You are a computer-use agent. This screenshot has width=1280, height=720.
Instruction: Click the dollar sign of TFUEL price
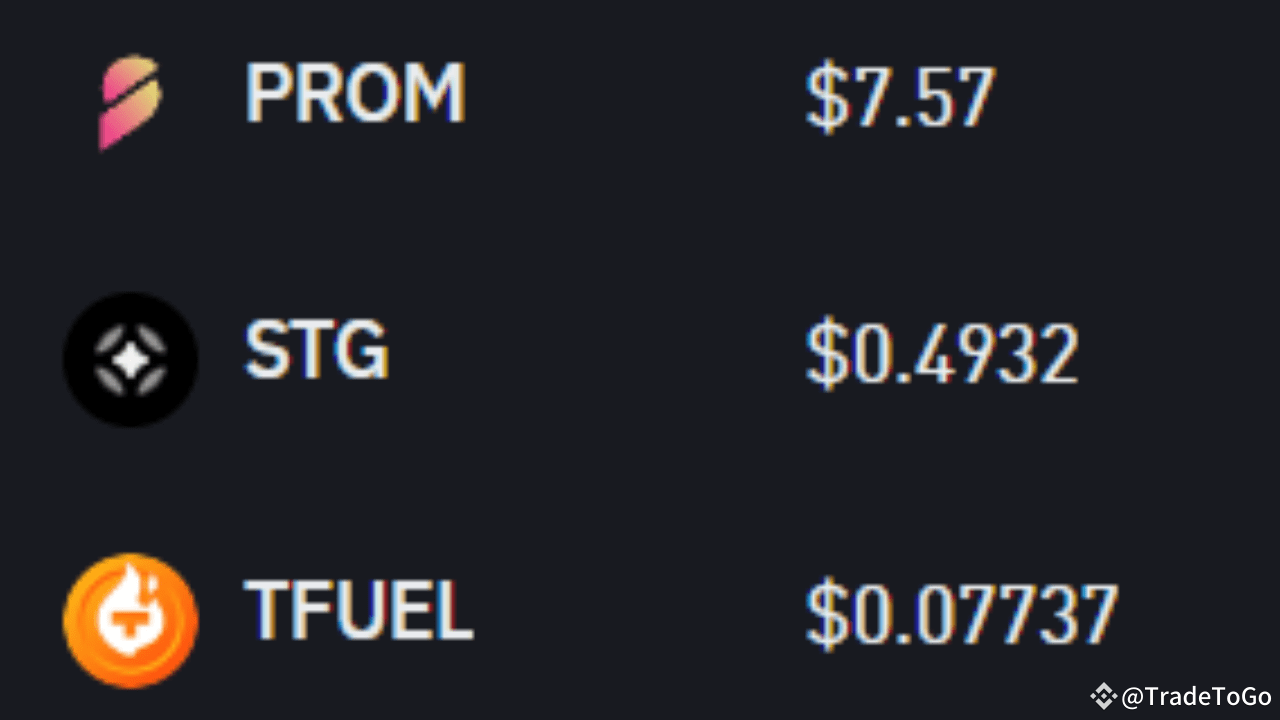[x=826, y=615]
